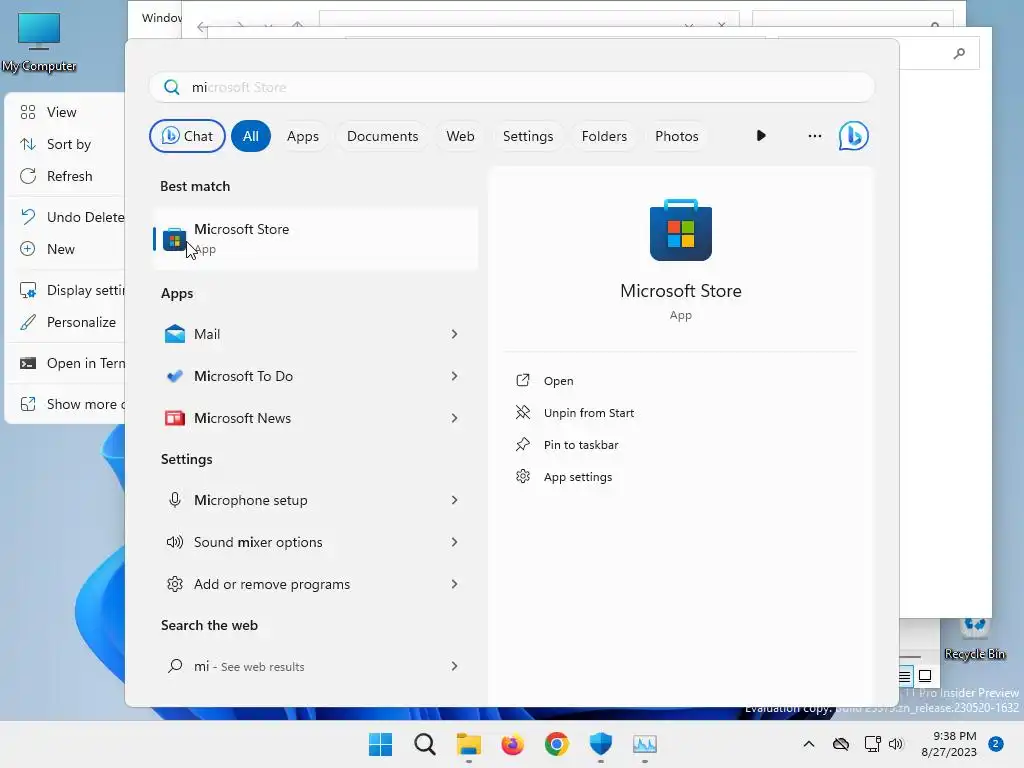
Task: Open File Explorer from taskbar
Action: pos(468,744)
